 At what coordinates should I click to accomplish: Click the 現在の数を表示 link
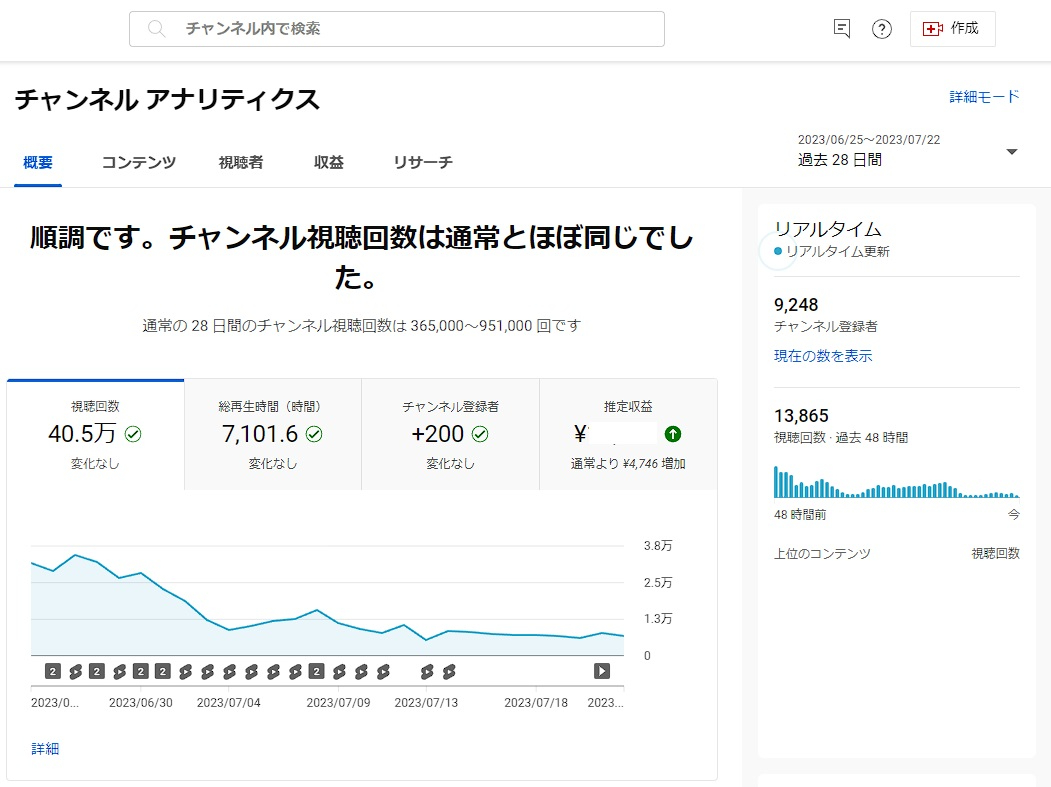[x=823, y=356]
